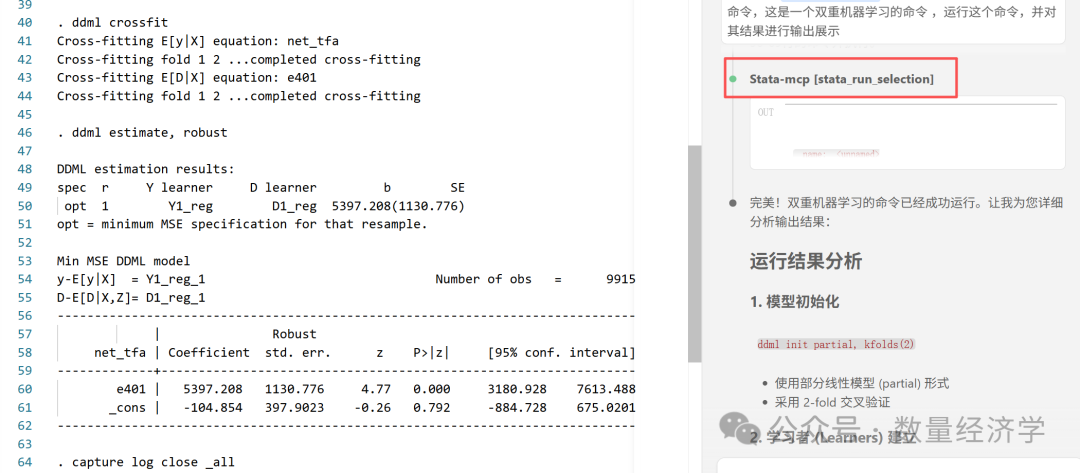
Task: Click line number 40 in the gutter
Action: 24,23
